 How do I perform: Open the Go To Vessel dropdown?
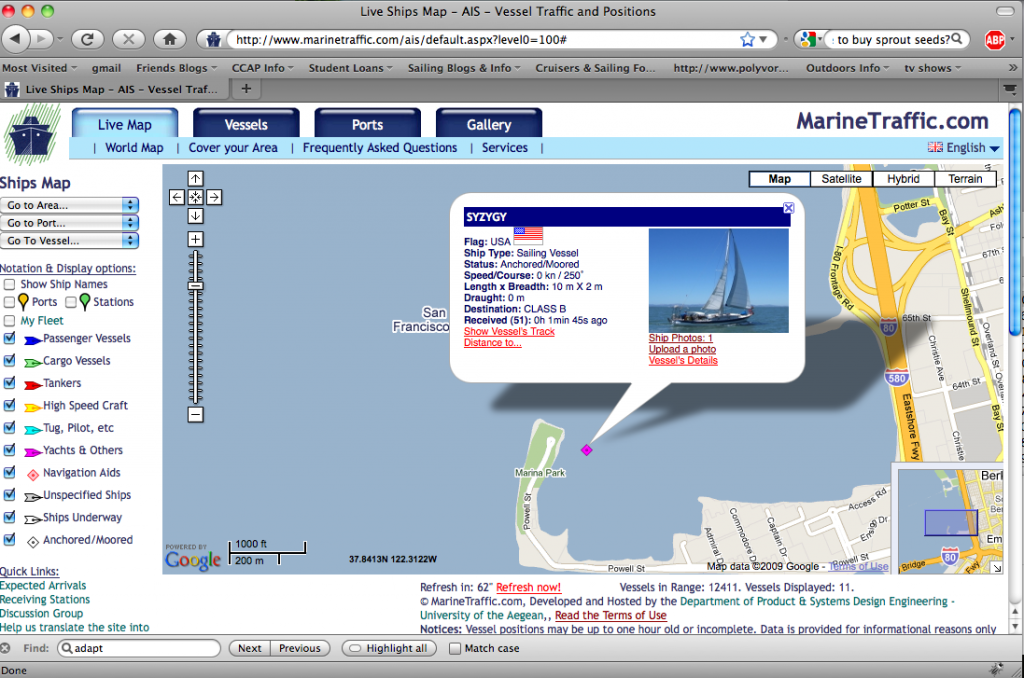69,240
